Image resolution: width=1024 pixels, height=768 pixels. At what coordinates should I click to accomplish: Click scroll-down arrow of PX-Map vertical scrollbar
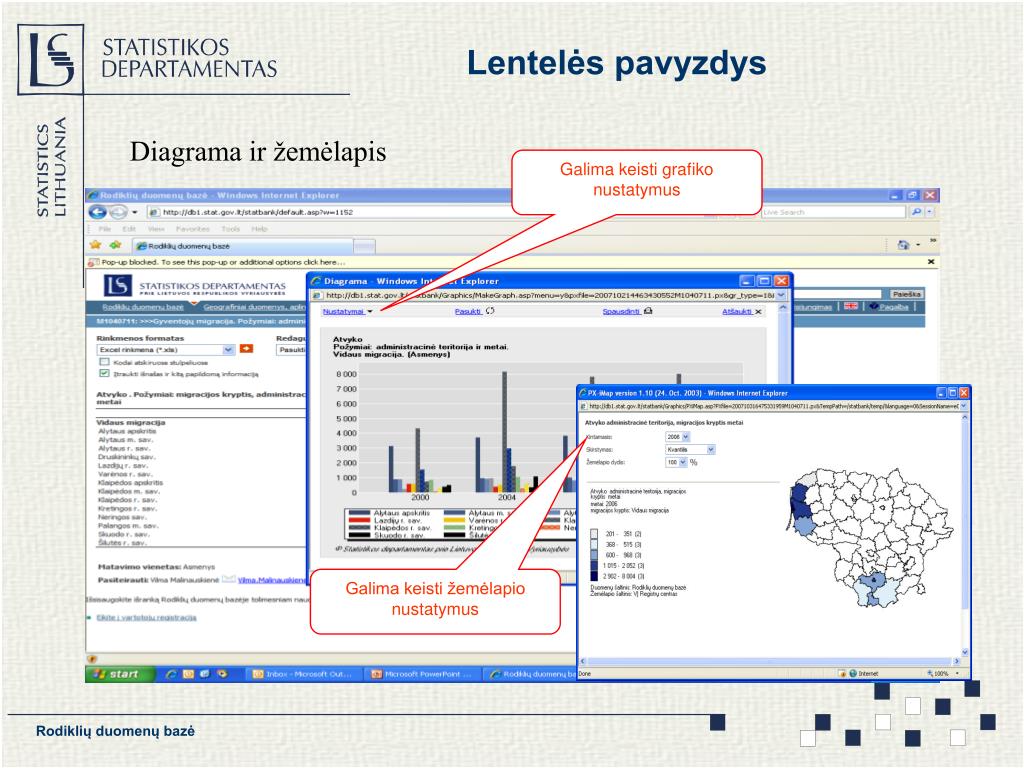pos(965,652)
